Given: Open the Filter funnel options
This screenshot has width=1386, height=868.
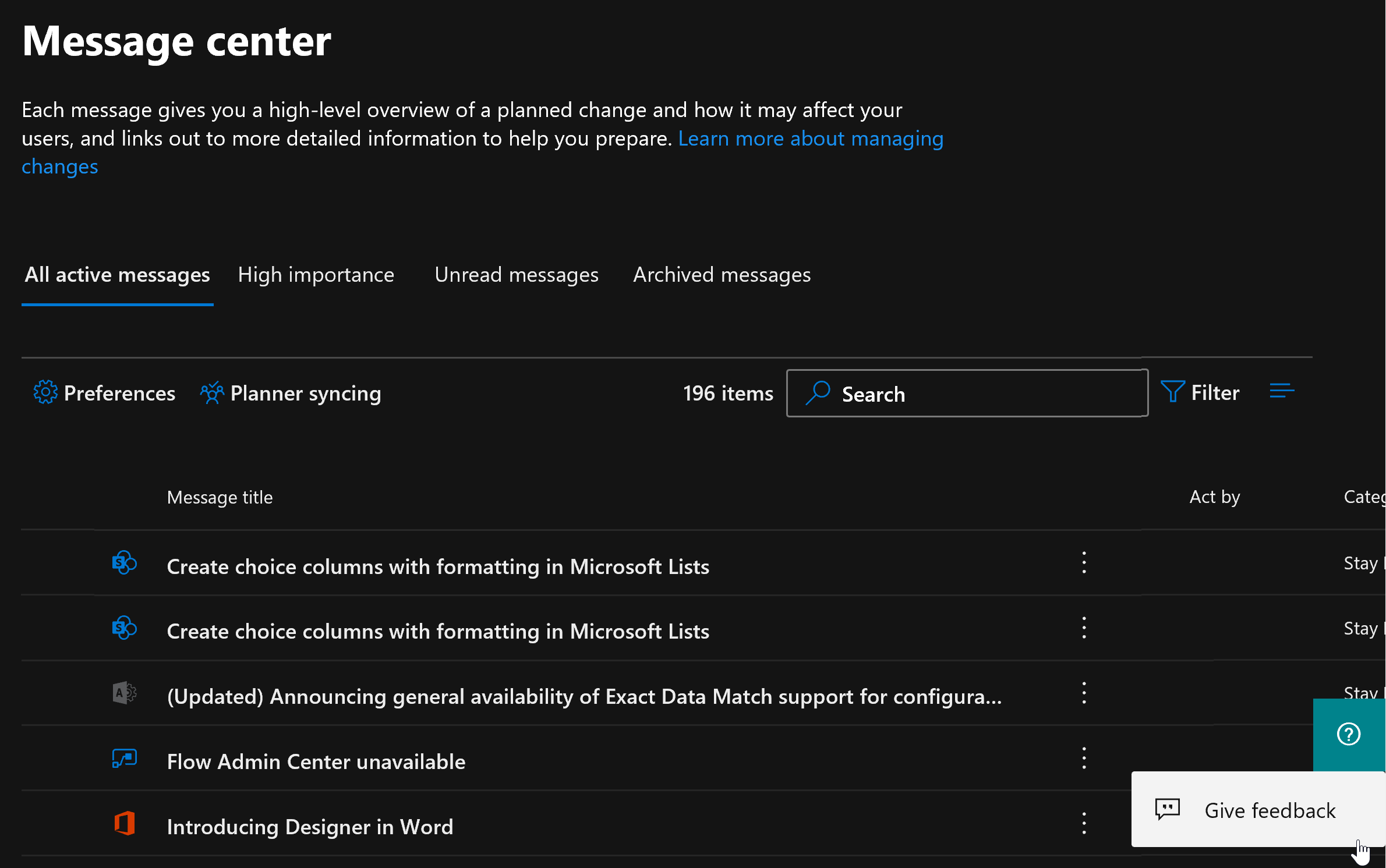Looking at the screenshot, I should (1200, 392).
